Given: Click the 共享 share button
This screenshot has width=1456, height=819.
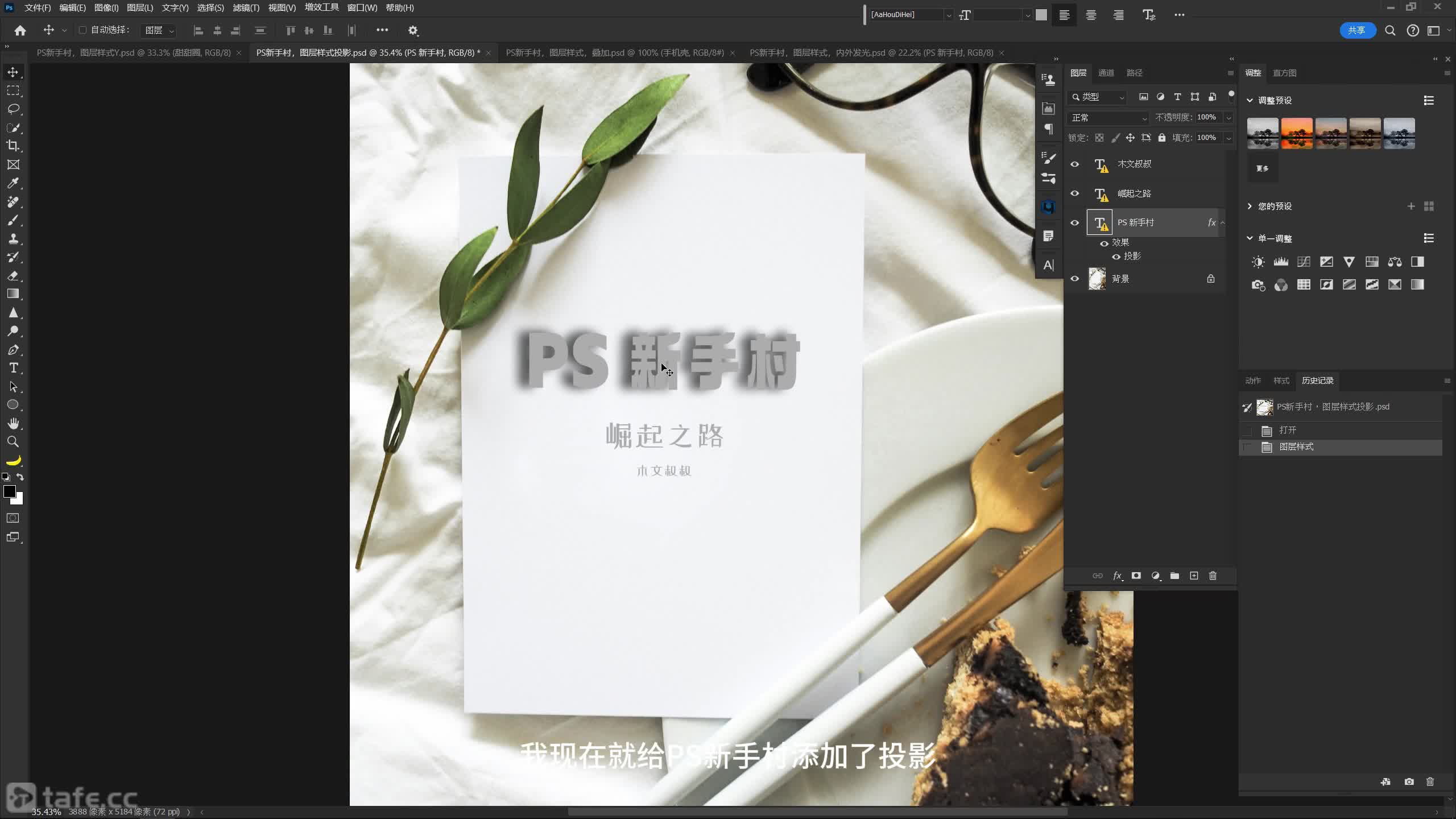Looking at the screenshot, I should [x=1357, y=30].
